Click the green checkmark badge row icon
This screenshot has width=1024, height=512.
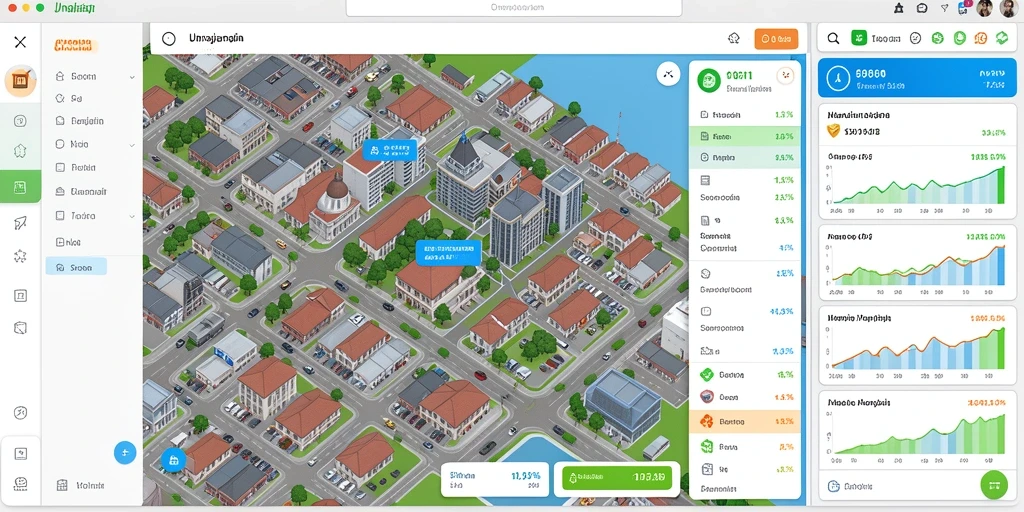coord(706,374)
